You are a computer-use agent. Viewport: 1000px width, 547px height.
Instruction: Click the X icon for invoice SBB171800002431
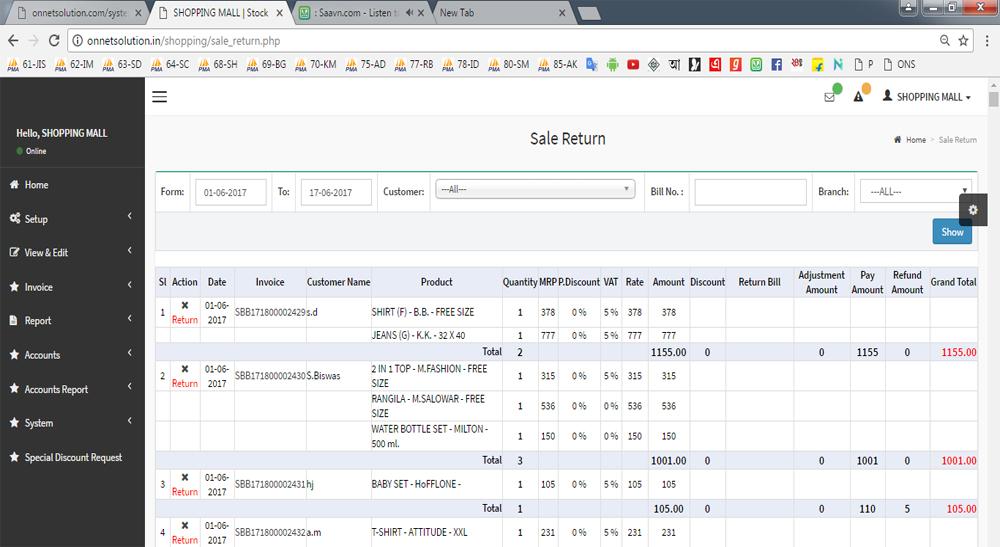184,477
